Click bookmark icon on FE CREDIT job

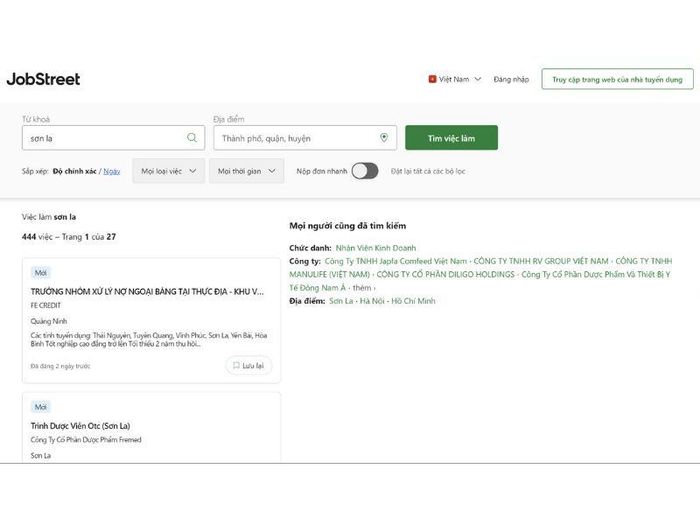tap(236, 366)
